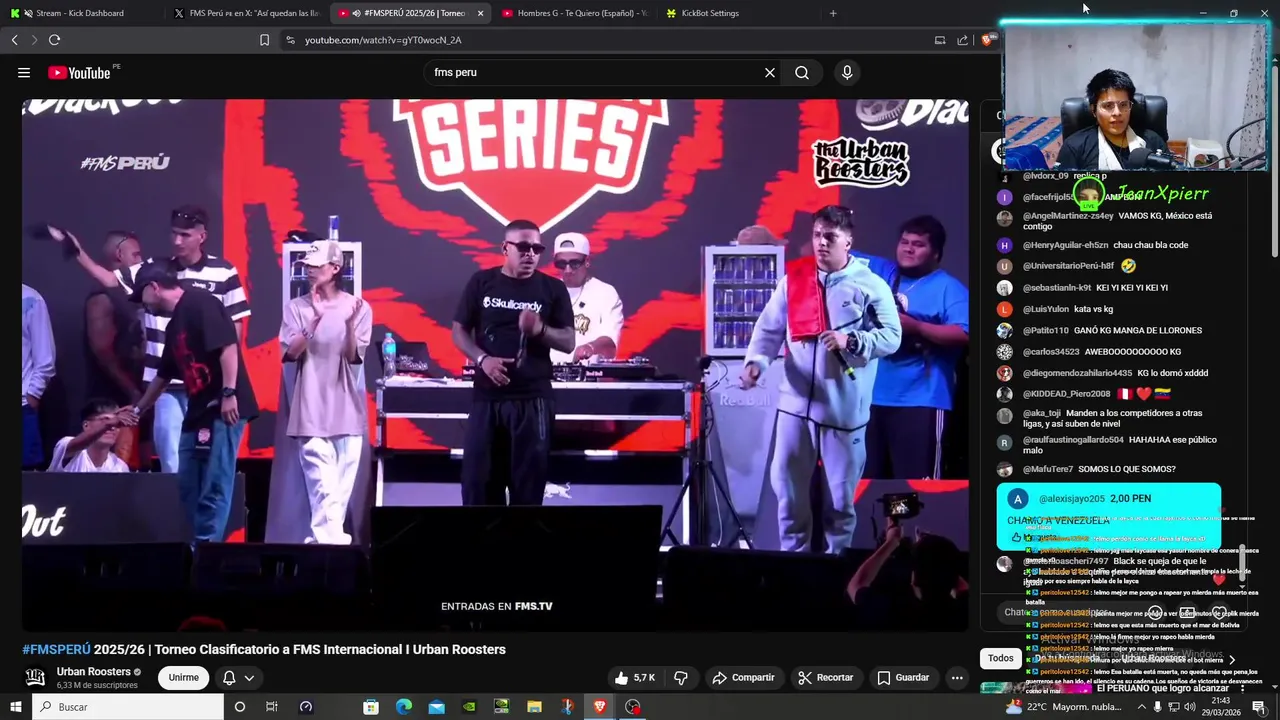Screen dimensions: 1280x720
Task: Dislike the video with thumbs-down icon
Action: click(681, 678)
